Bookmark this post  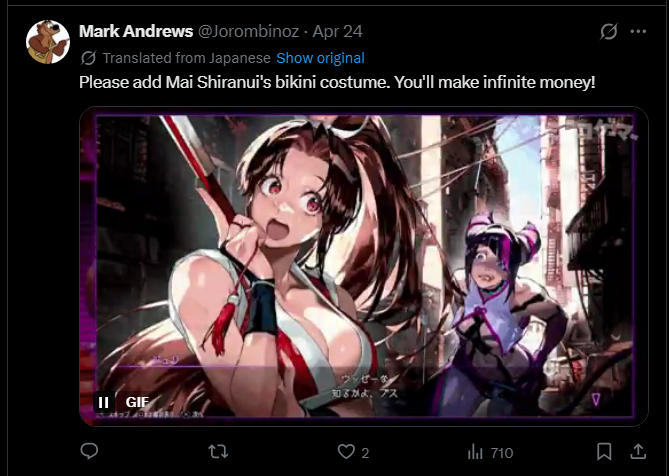[604, 452]
